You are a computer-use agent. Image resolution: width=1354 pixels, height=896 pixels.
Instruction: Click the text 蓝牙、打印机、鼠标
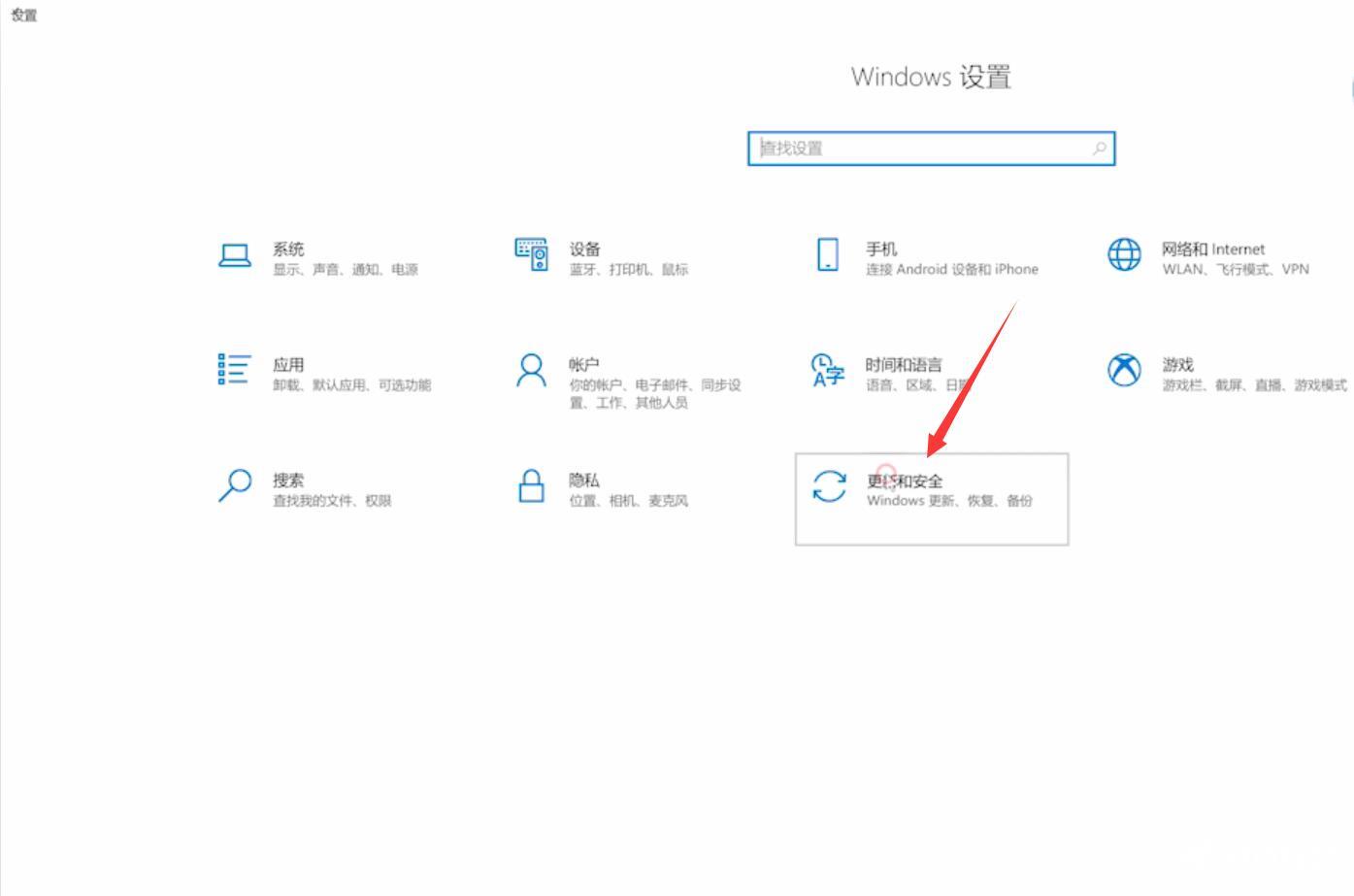point(629,269)
